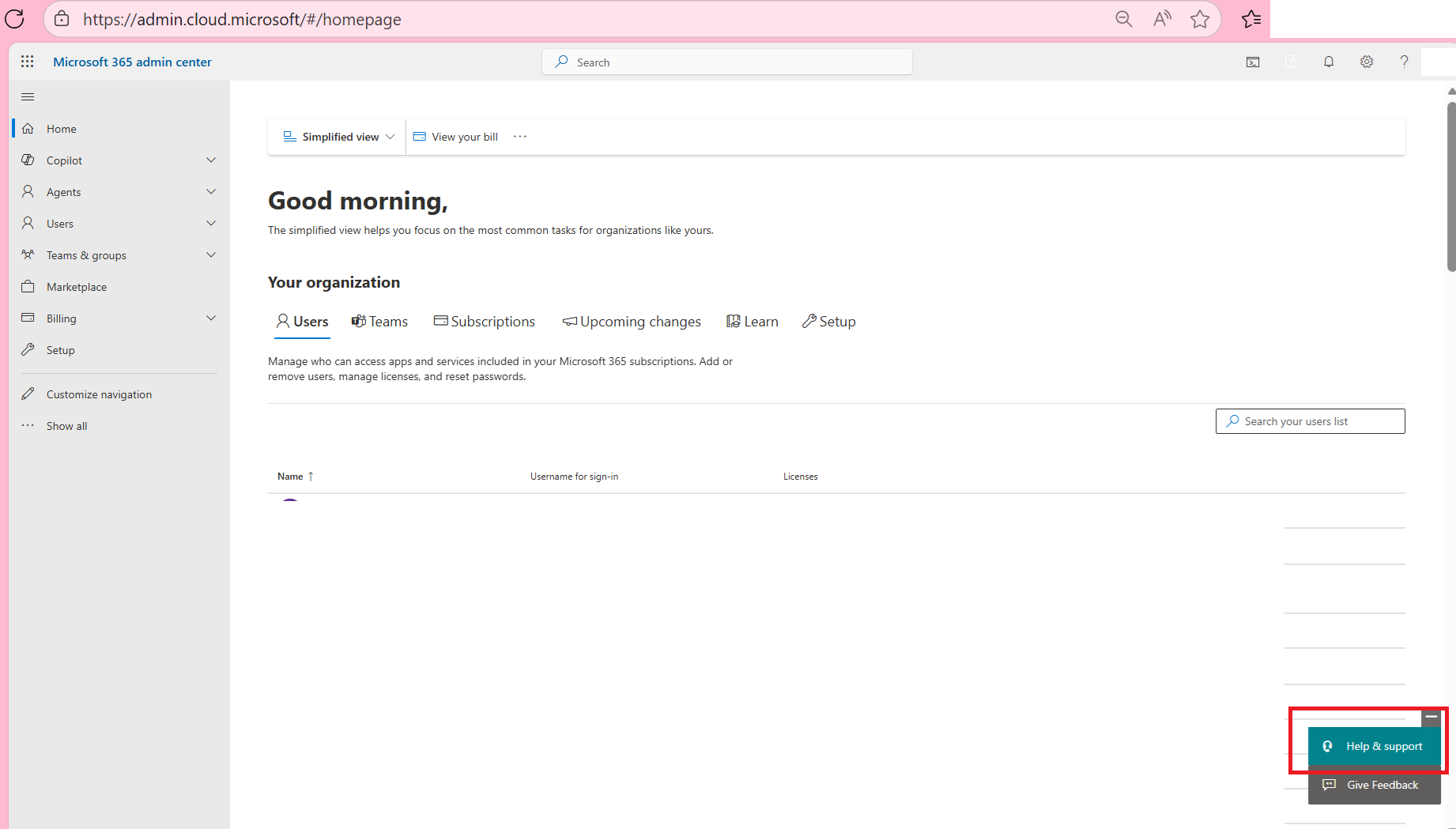Switch to the Upcoming changes tab
The image size is (1456, 829).
[x=632, y=322]
